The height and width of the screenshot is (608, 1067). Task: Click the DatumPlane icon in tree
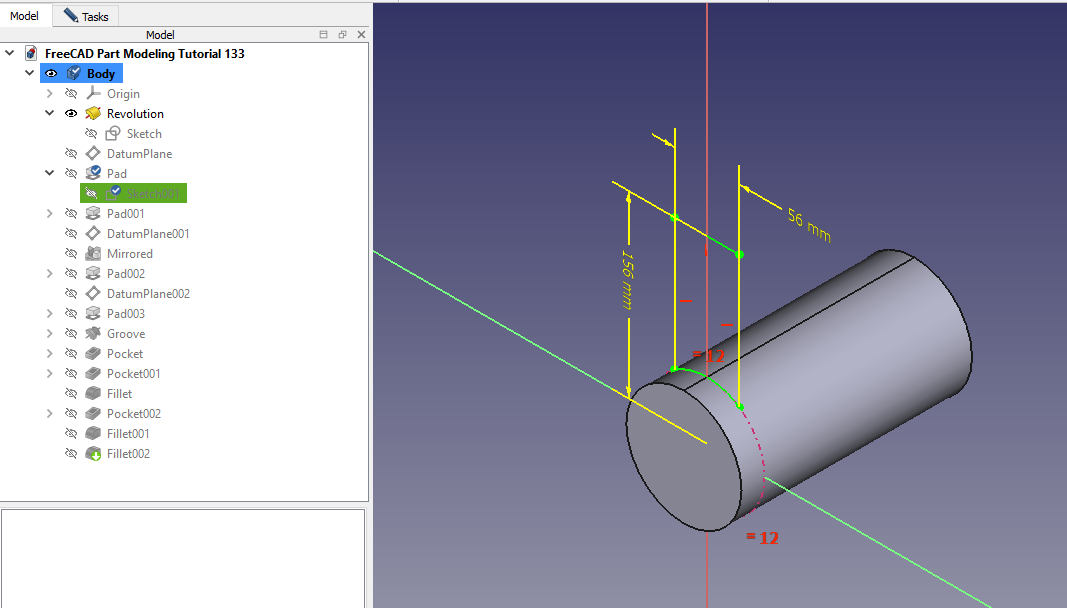pos(93,154)
